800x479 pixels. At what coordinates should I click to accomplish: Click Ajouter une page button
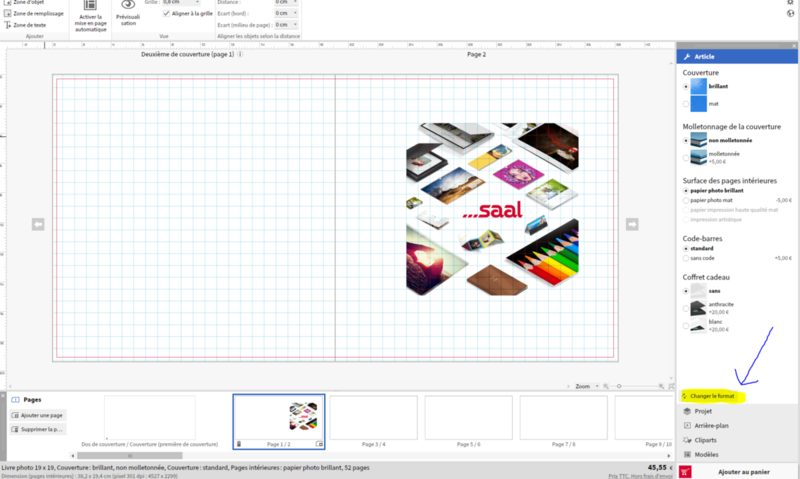click(x=38, y=415)
